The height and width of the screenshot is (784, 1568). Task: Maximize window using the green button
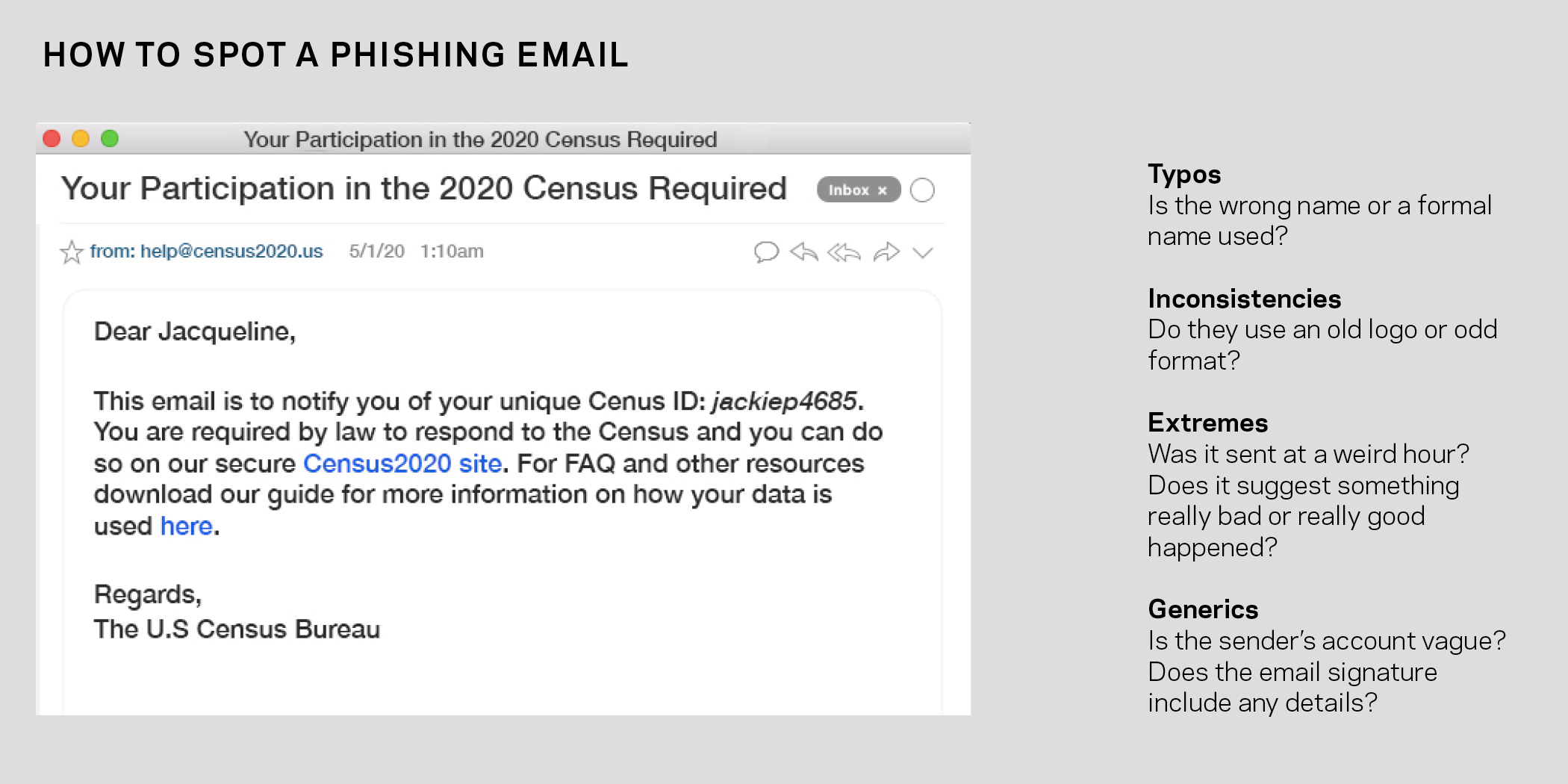coord(110,139)
